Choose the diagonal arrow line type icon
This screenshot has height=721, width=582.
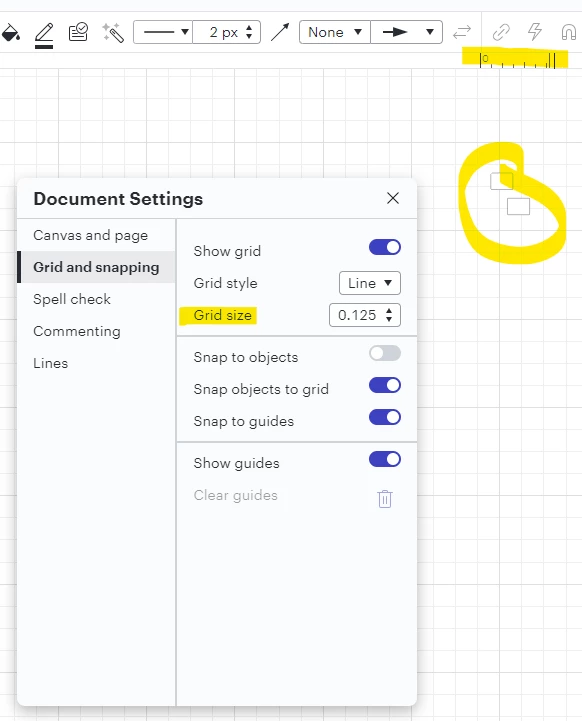pyautogui.click(x=280, y=32)
